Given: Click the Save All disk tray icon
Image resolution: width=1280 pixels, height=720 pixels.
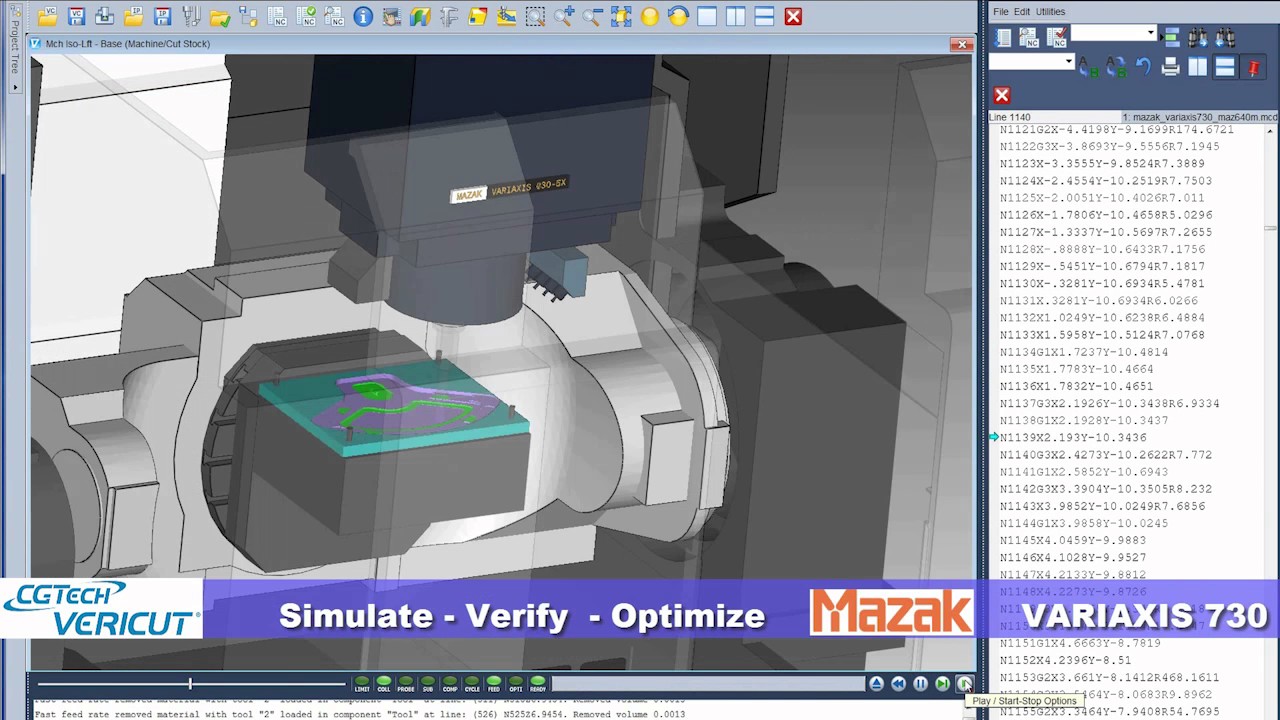Looking at the screenshot, I should [x=105, y=16].
